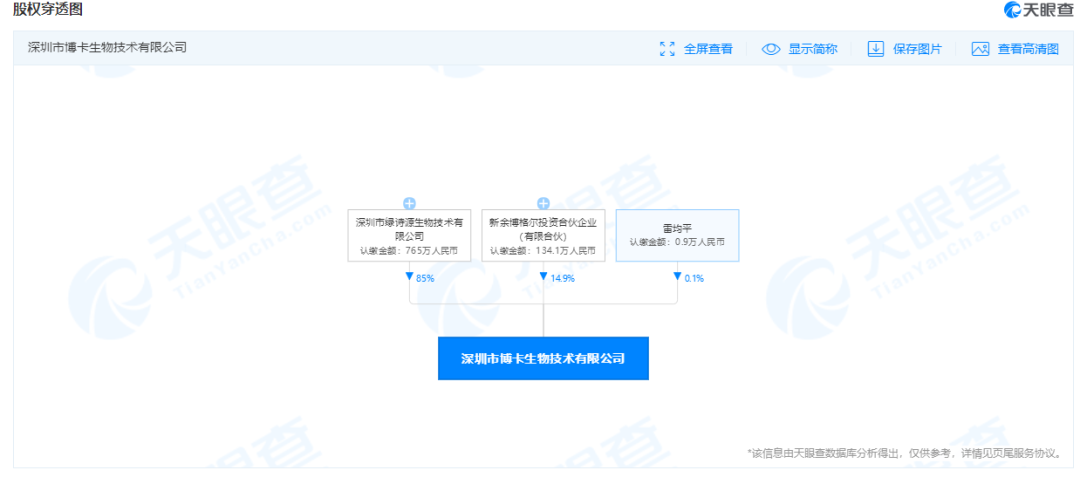The width and height of the screenshot is (1080, 477).
Task: Toggle the eye icon for short names
Action: coord(770,48)
